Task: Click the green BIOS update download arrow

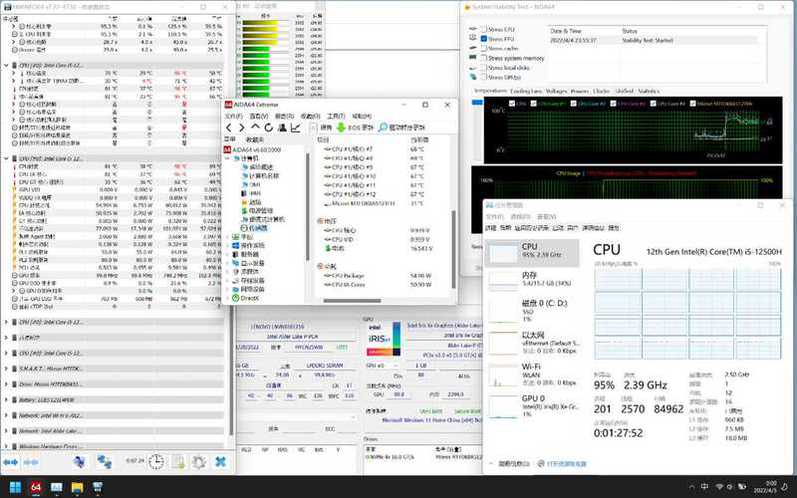Action: (341, 127)
